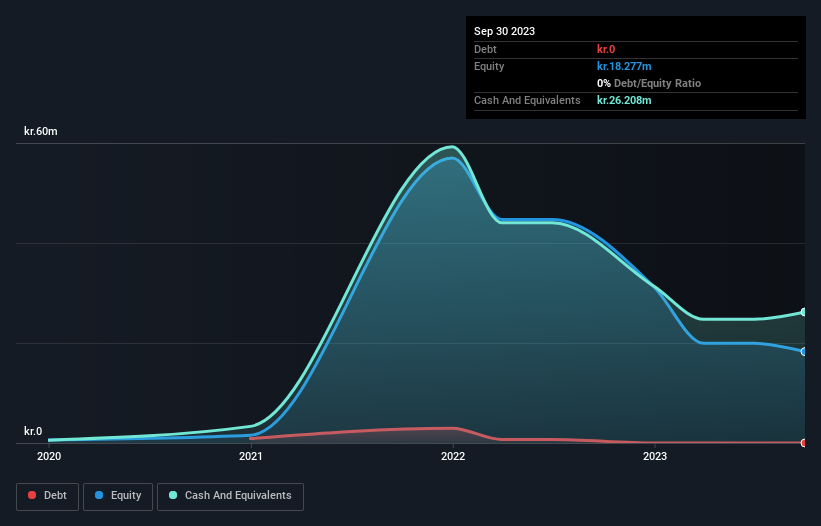
Task: Click the kr.60m y-axis label
Action: (41, 131)
